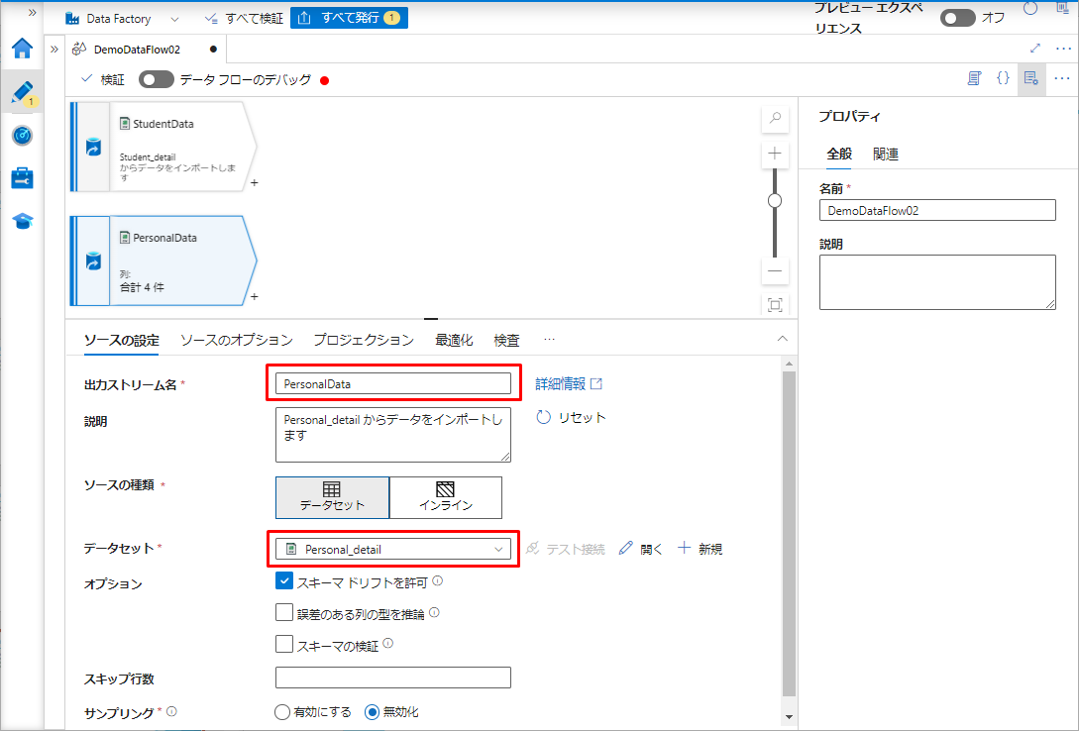1079x731 pixels.
Task: Click the スキップ行数 input field
Action: click(x=393, y=677)
